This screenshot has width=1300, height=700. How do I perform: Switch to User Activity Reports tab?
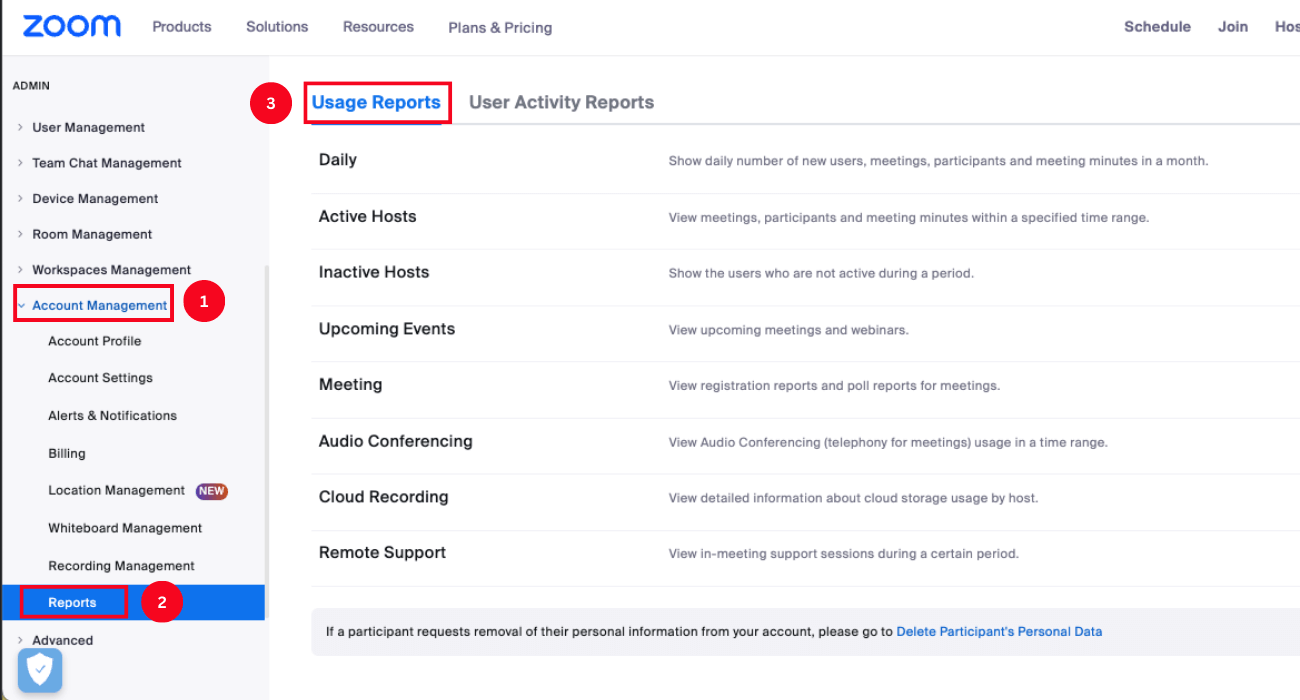(x=561, y=102)
